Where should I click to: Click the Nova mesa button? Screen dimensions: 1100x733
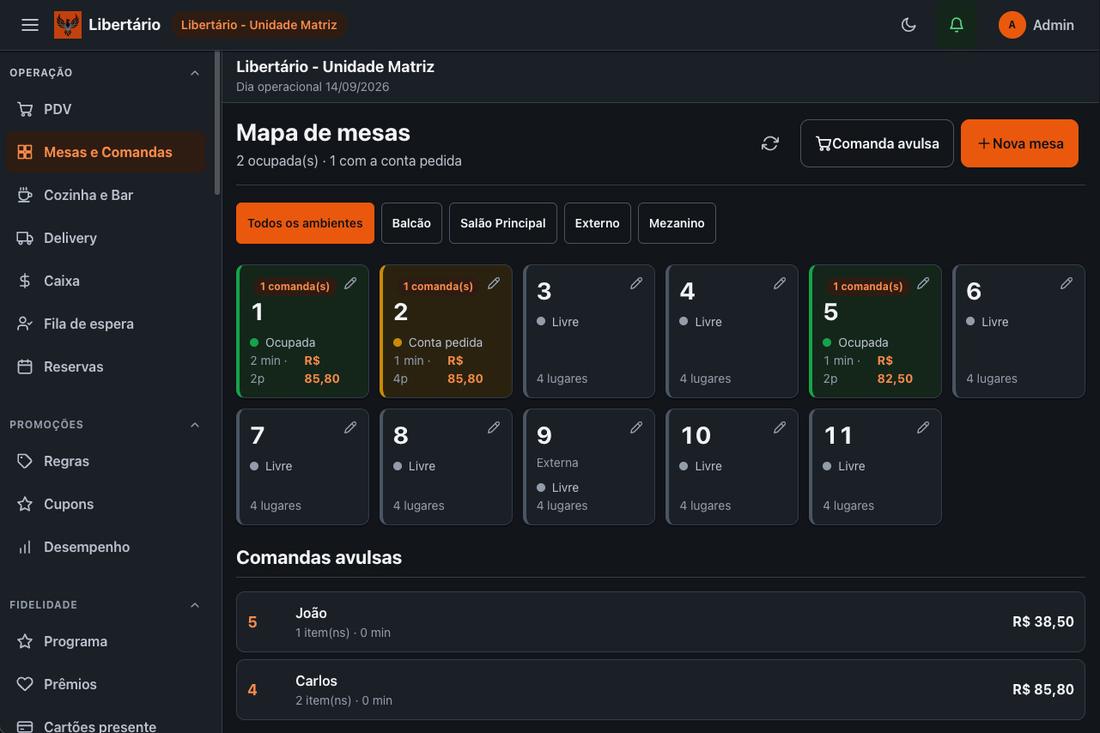(1019, 144)
